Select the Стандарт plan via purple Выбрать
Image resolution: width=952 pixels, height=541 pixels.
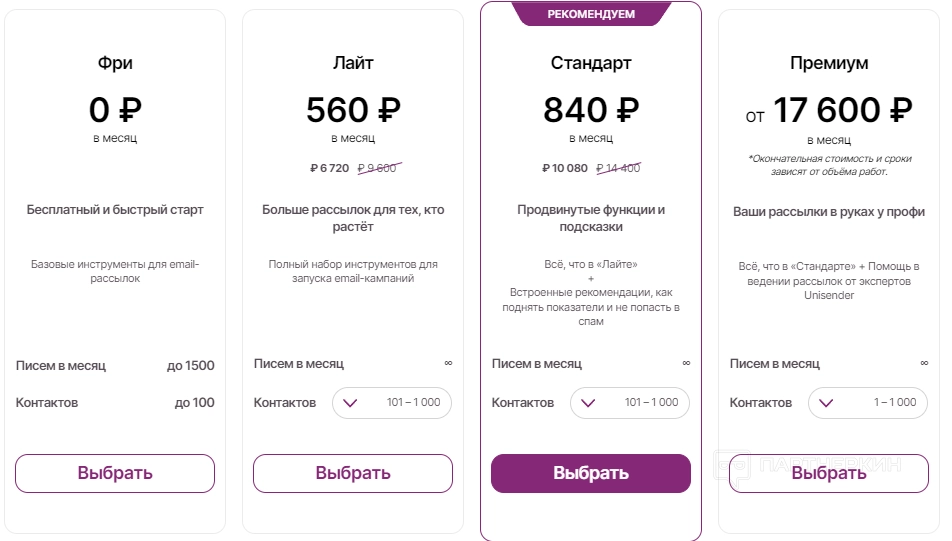click(590, 473)
